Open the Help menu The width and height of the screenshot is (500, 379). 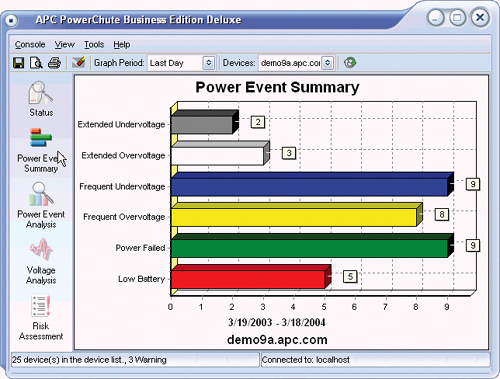122,45
